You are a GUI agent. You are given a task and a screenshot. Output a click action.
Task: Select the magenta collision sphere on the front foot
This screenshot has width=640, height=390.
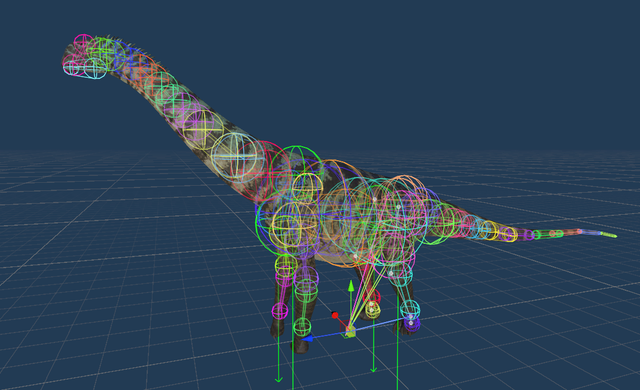(x=280, y=311)
